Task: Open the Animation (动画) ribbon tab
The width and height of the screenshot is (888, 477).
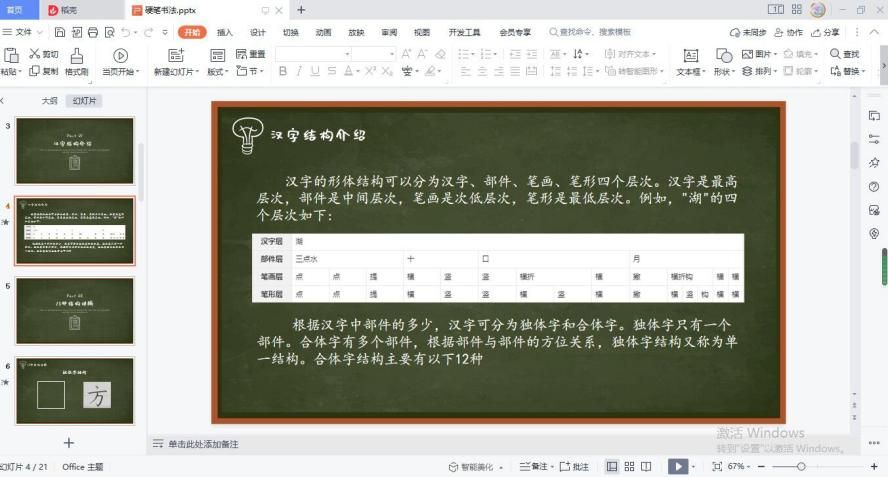Action: pos(323,32)
